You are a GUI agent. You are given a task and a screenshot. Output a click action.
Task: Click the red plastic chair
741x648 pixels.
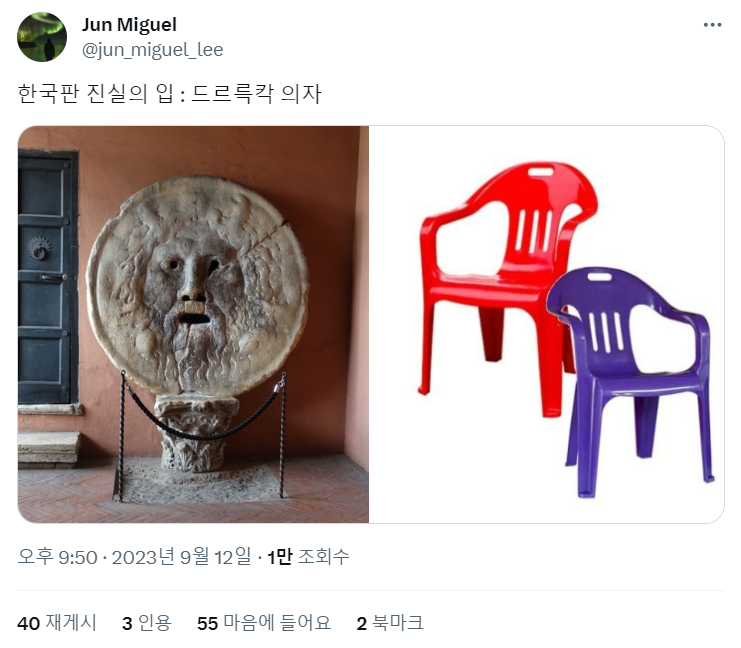(x=506, y=284)
